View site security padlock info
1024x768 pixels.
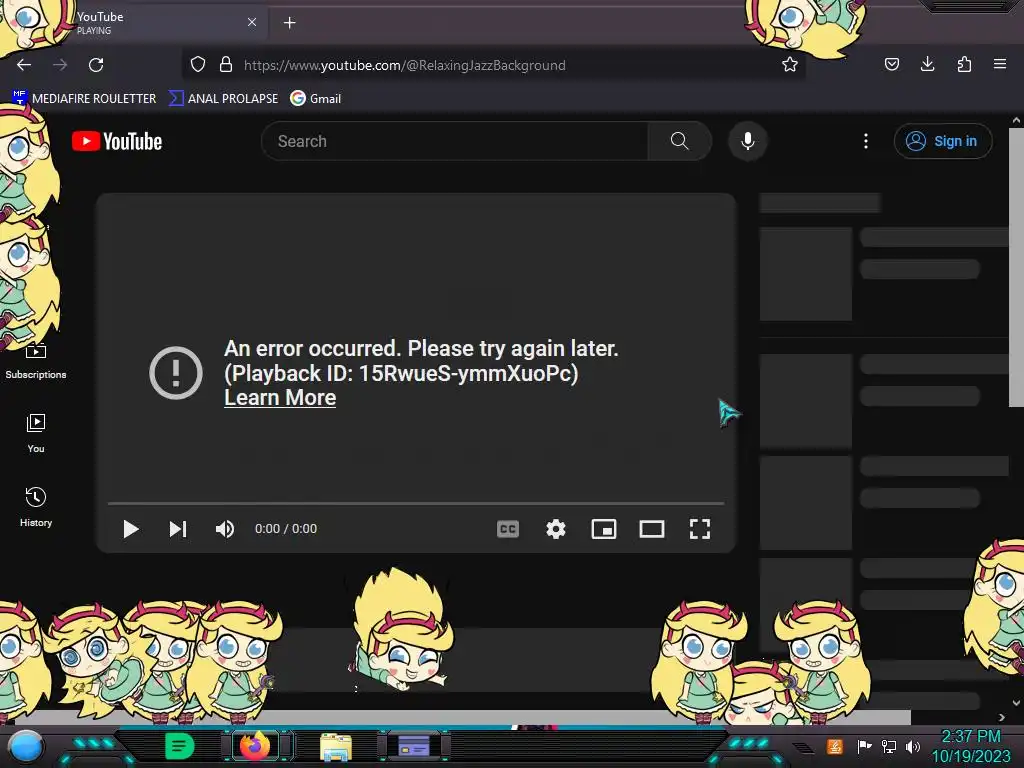tap(226, 65)
